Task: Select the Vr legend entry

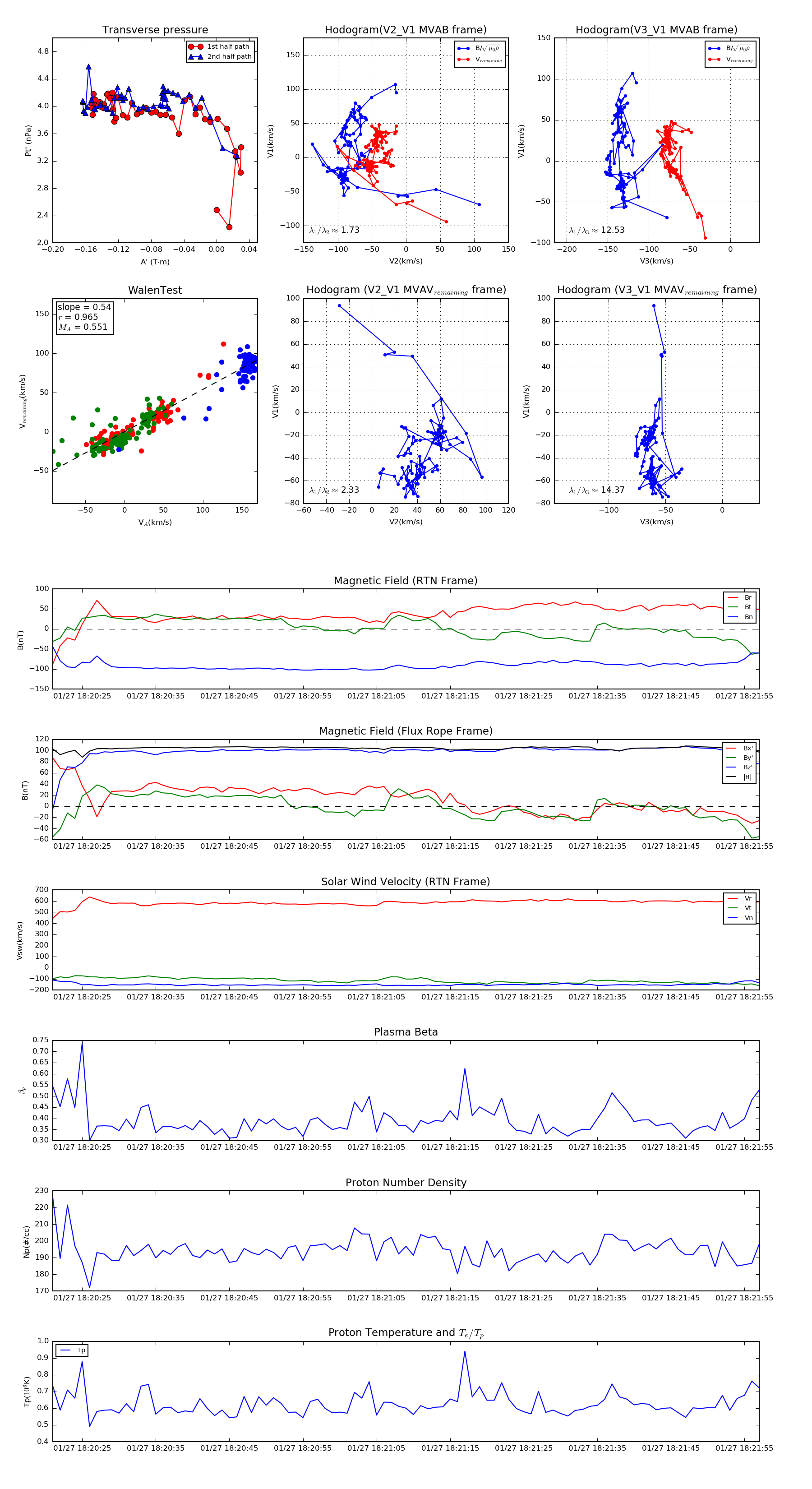Action: [740, 898]
